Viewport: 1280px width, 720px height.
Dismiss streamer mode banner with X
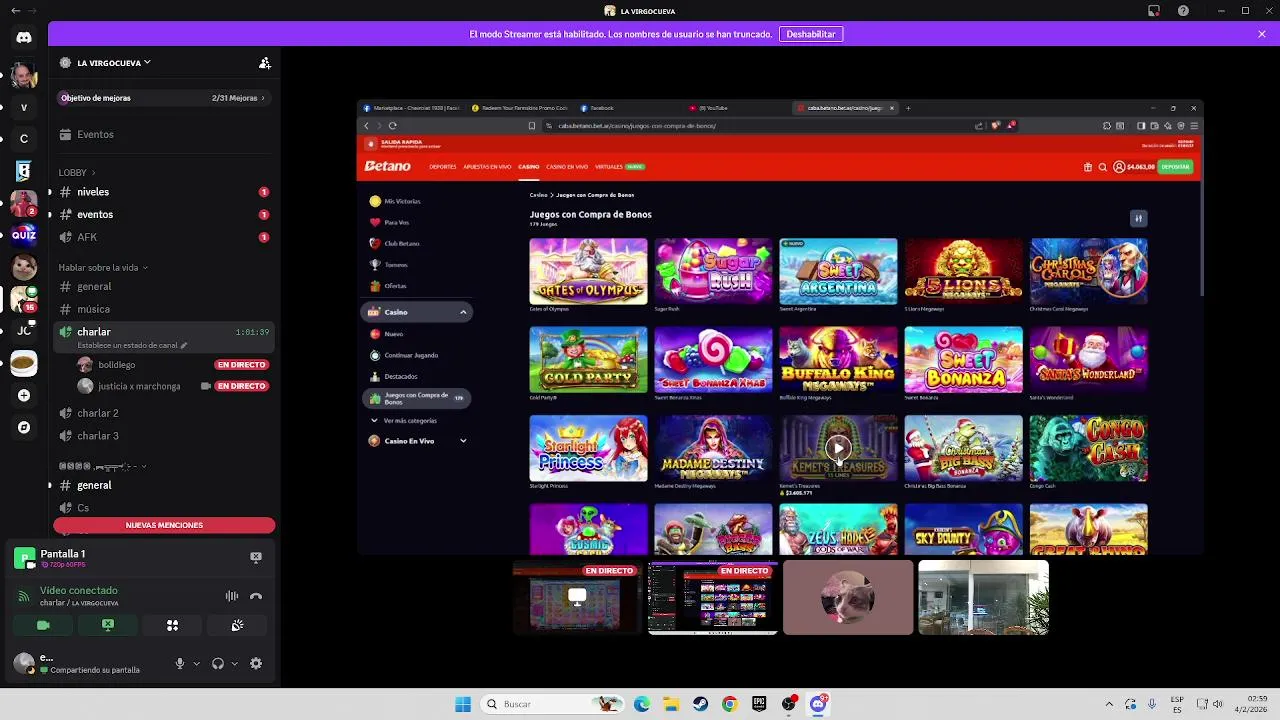coord(1262,34)
